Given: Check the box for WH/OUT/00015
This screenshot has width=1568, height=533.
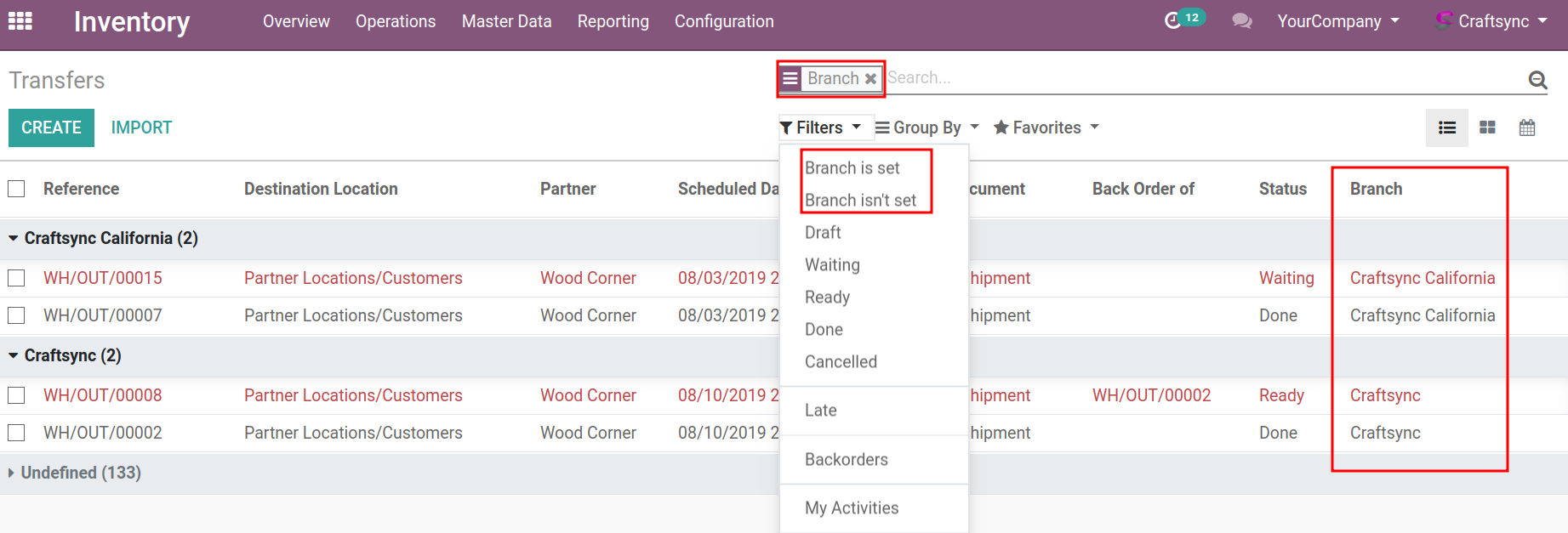Looking at the screenshot, I should (x=16, y=278).
